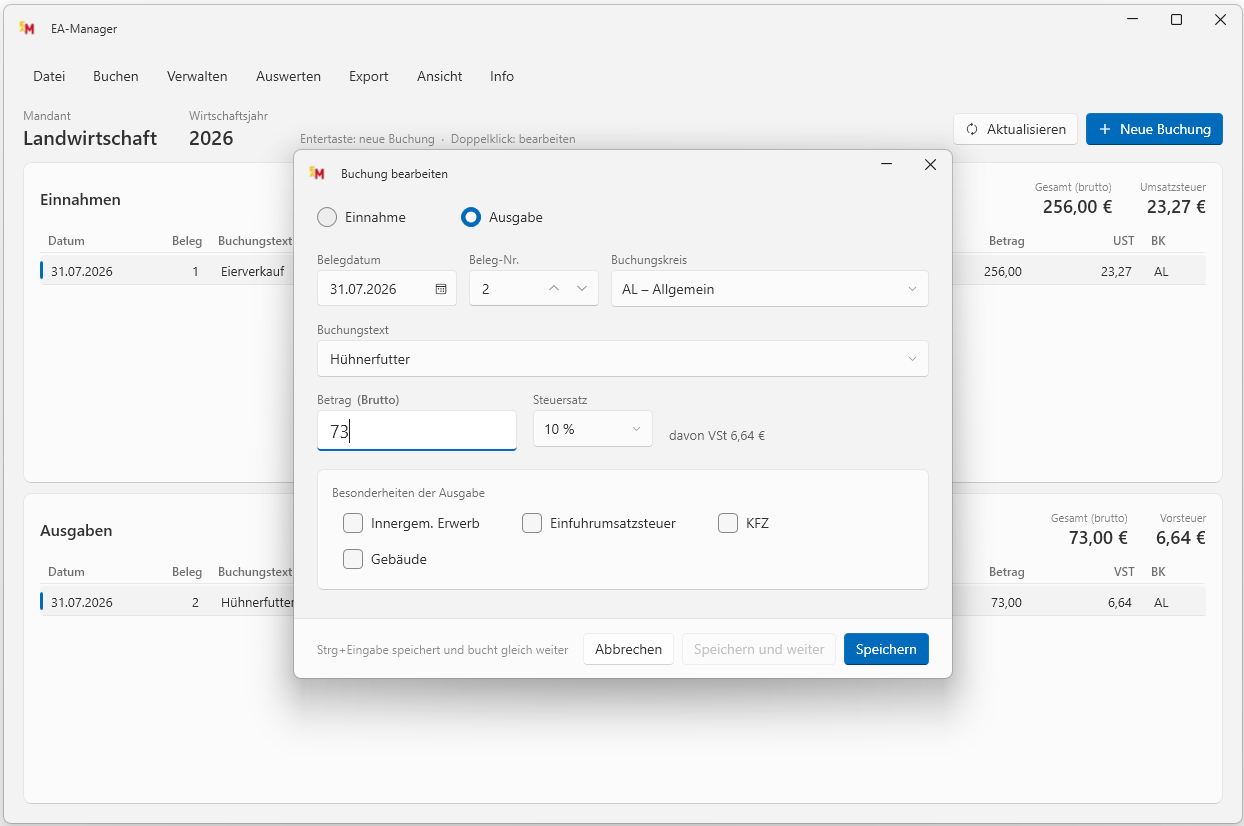The height and width of the screenshot is (826, 1244).
Task: Open the Verwalten menu
Action: click(197, 76)
